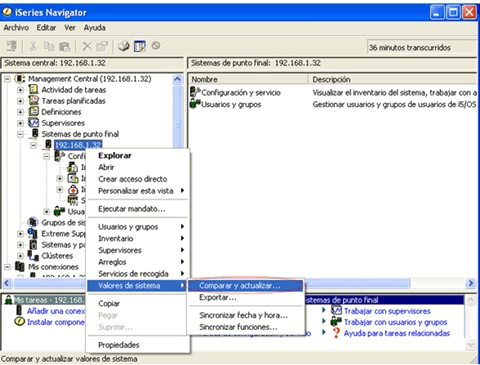Open Personalizar esta vista submenu
480x365 pixels.
(137, 191)
